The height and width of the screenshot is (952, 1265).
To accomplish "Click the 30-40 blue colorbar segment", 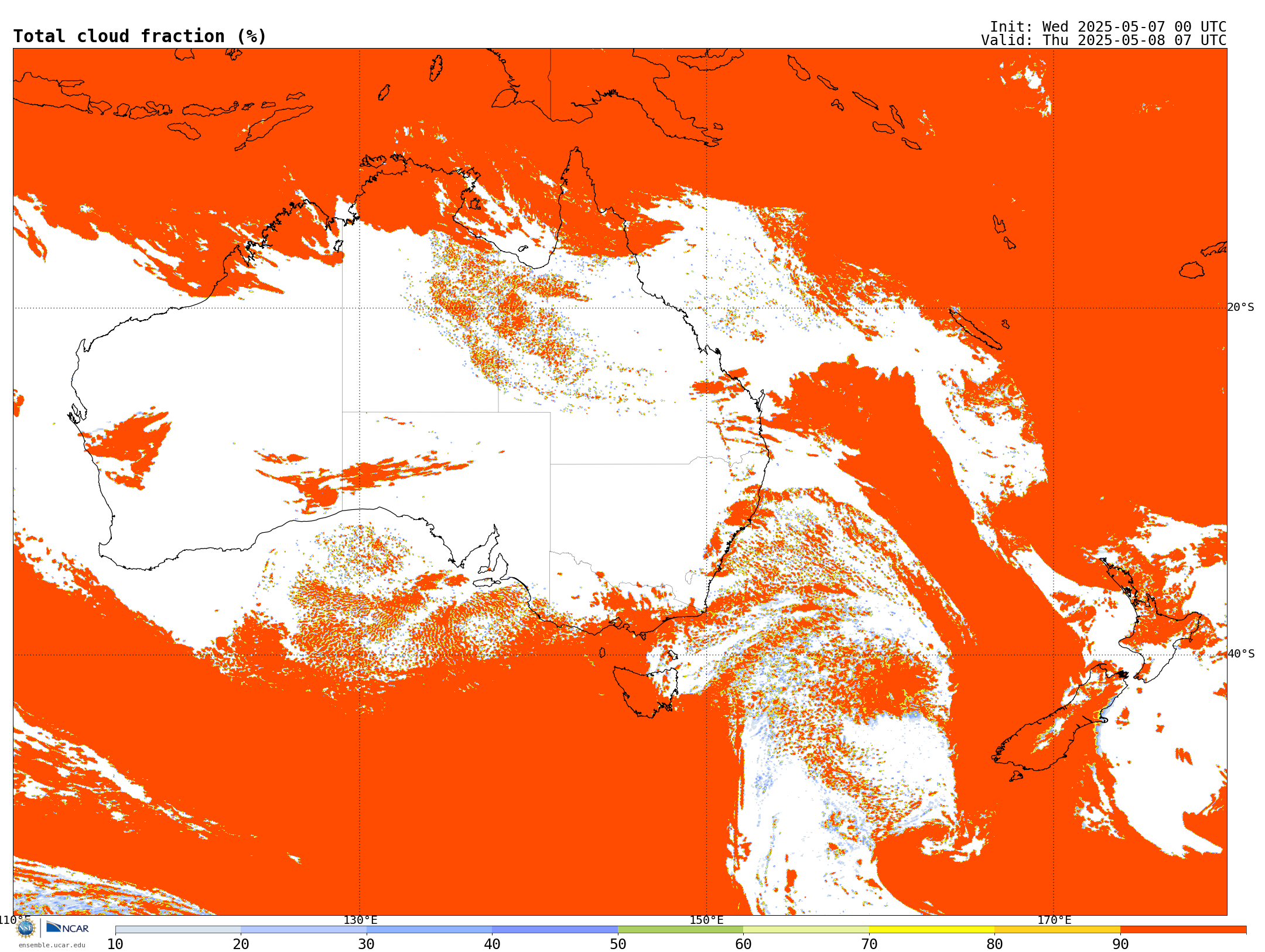I will [x=429, y=930].
